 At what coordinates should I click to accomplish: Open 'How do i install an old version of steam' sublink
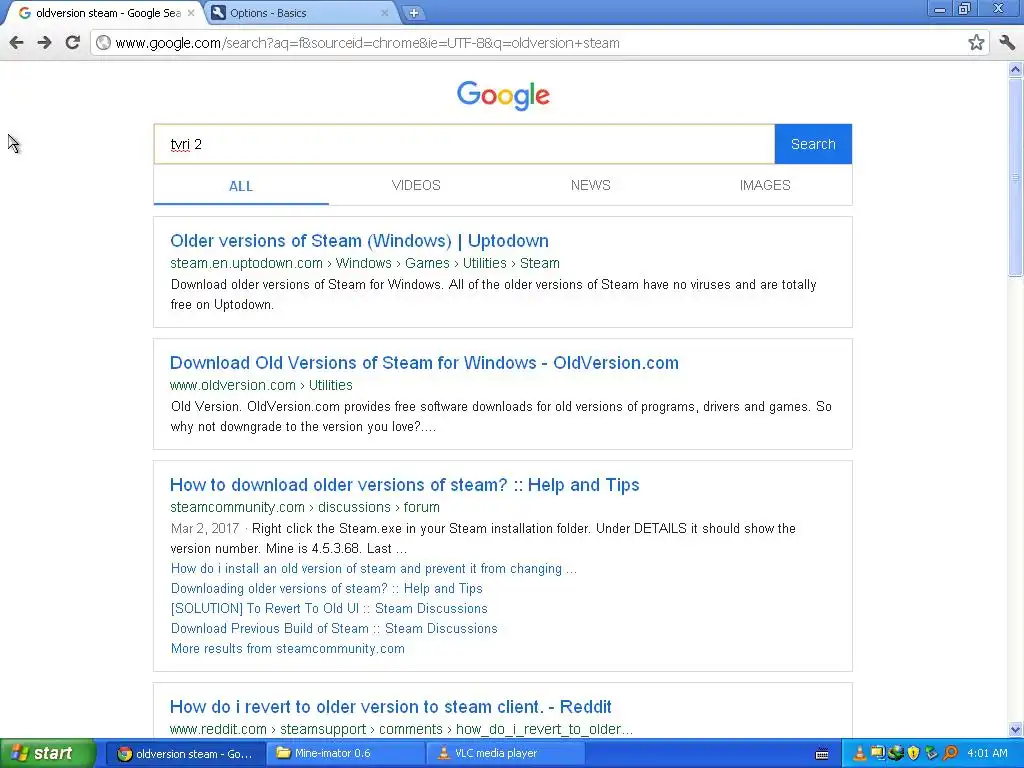point(374,569)
